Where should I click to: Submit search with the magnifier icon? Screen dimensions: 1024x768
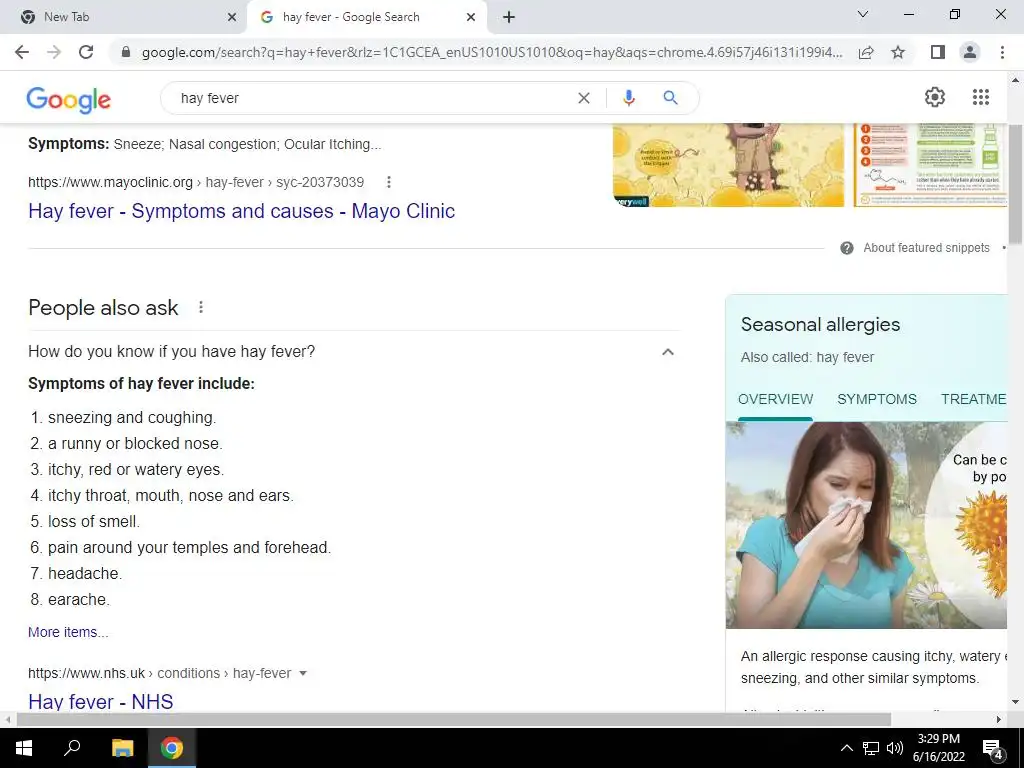(x=670, y=98)
